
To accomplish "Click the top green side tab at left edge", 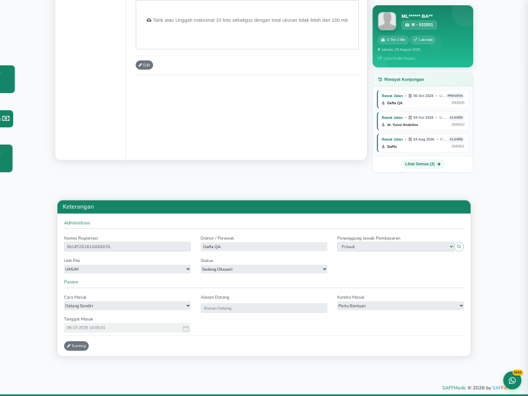I will pyautogui.click(x=7, y=79).
